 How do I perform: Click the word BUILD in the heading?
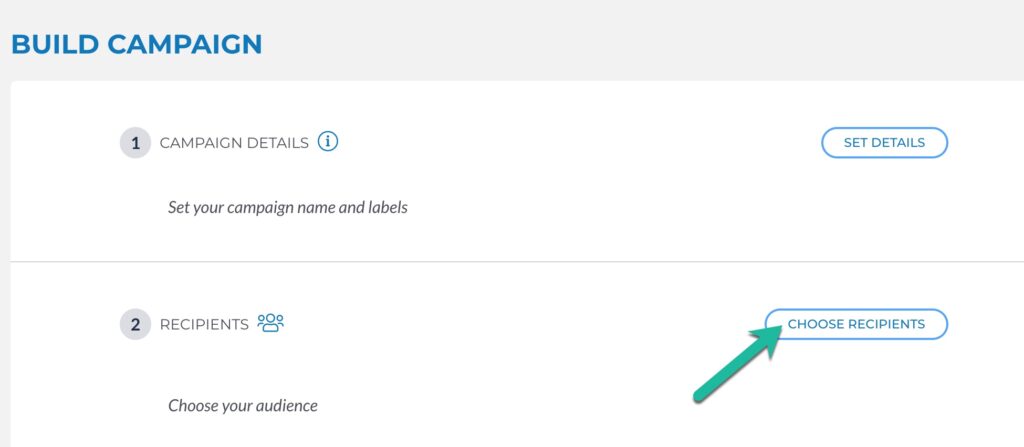tap(55, 44)
